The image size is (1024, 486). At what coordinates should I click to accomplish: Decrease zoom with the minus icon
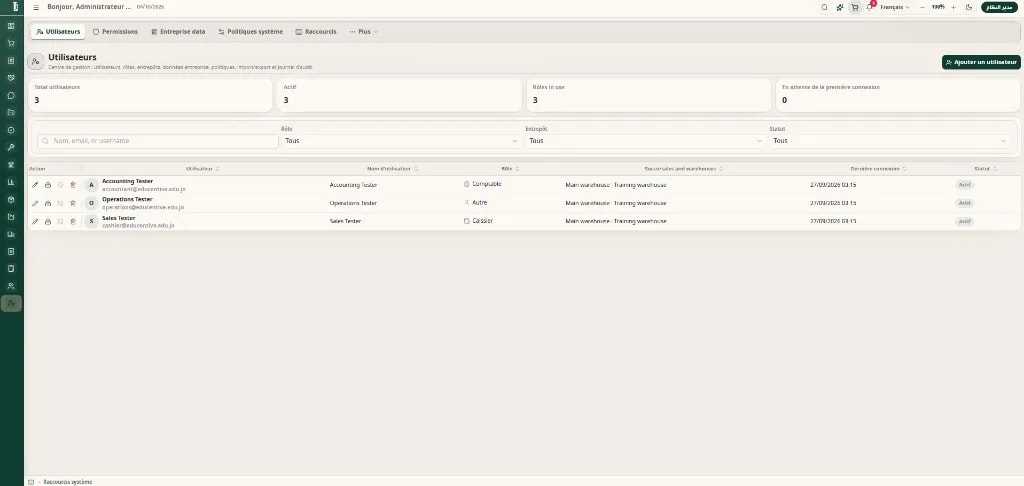coord(922,7)
